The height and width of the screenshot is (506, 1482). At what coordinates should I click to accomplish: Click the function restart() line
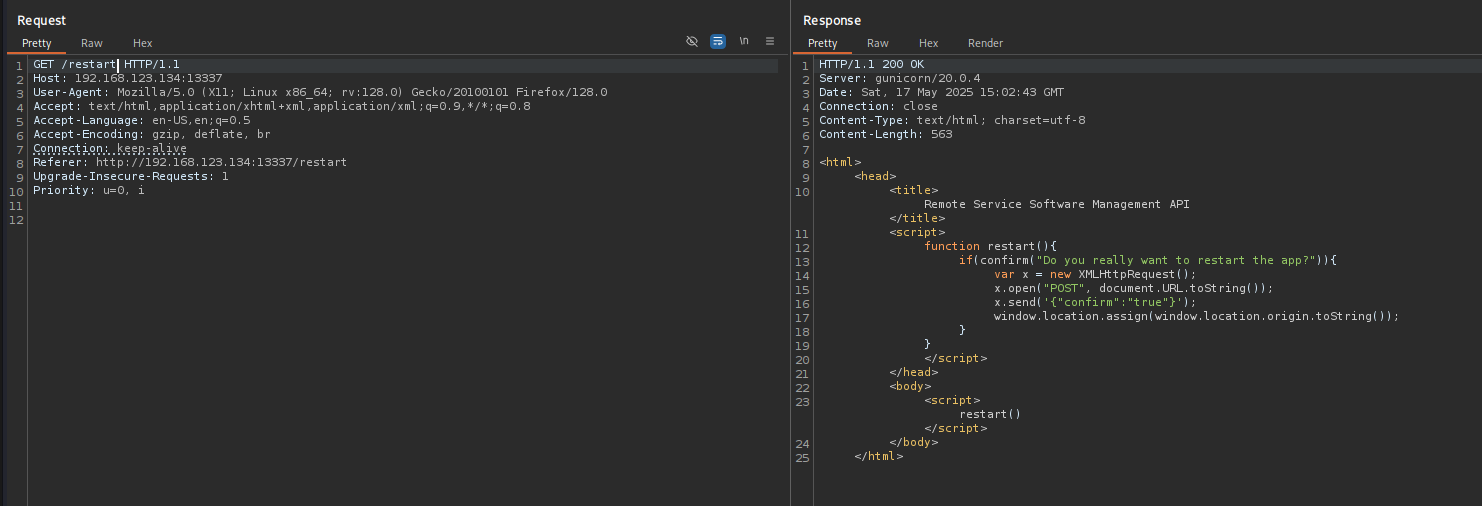pos(991,246)
